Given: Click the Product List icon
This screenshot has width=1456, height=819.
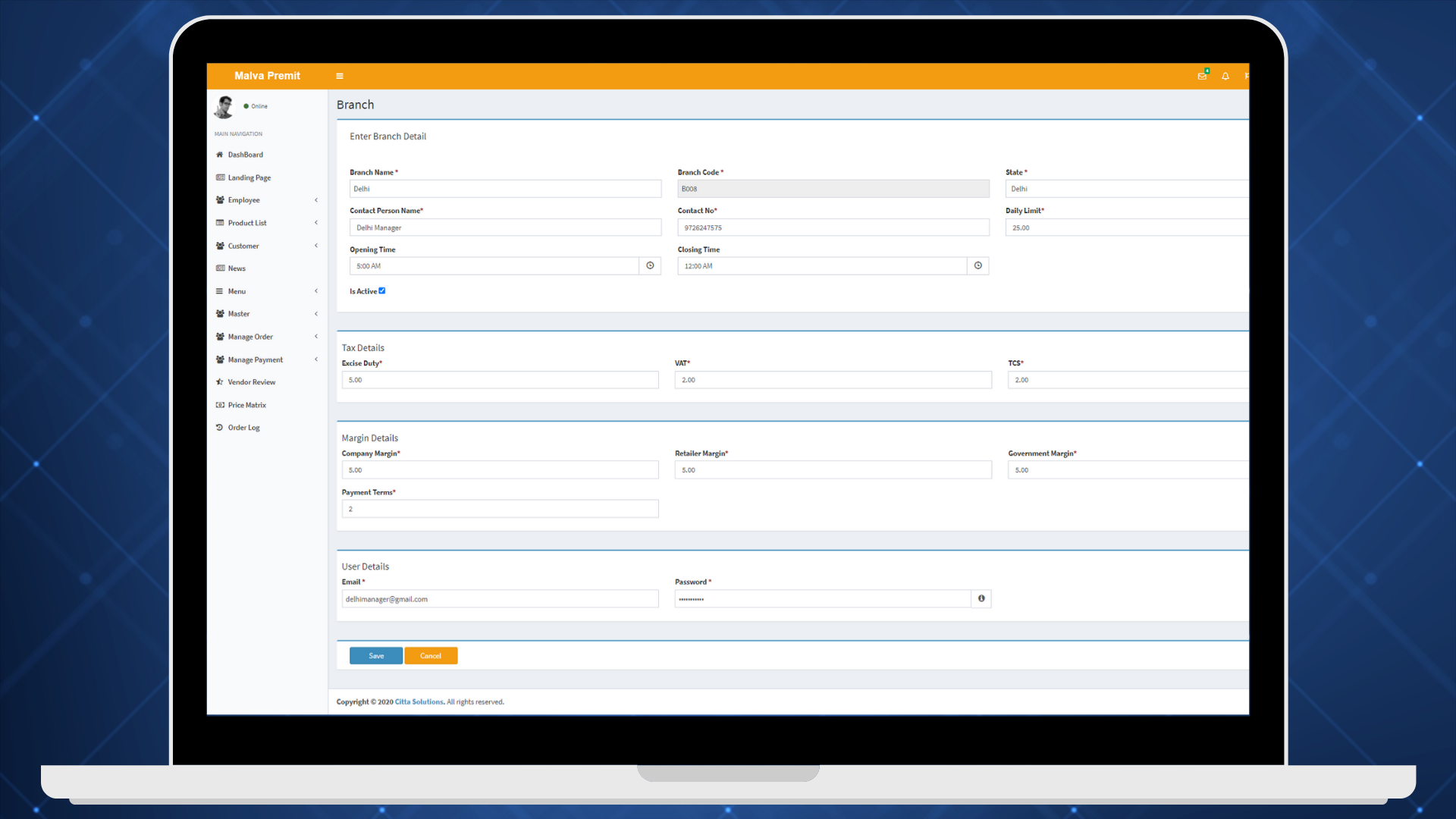Looking at the screenshot, I should click(220, 223).
